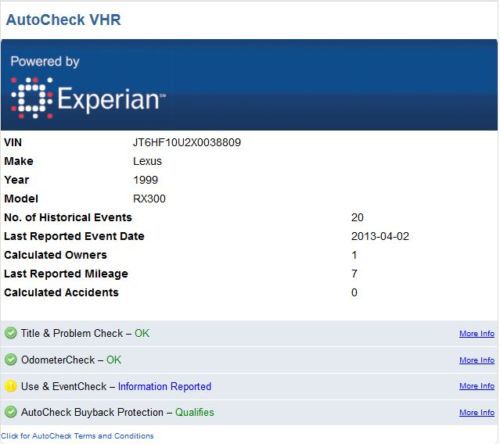Click the AutoCheck VHR heading

point(63,20)
